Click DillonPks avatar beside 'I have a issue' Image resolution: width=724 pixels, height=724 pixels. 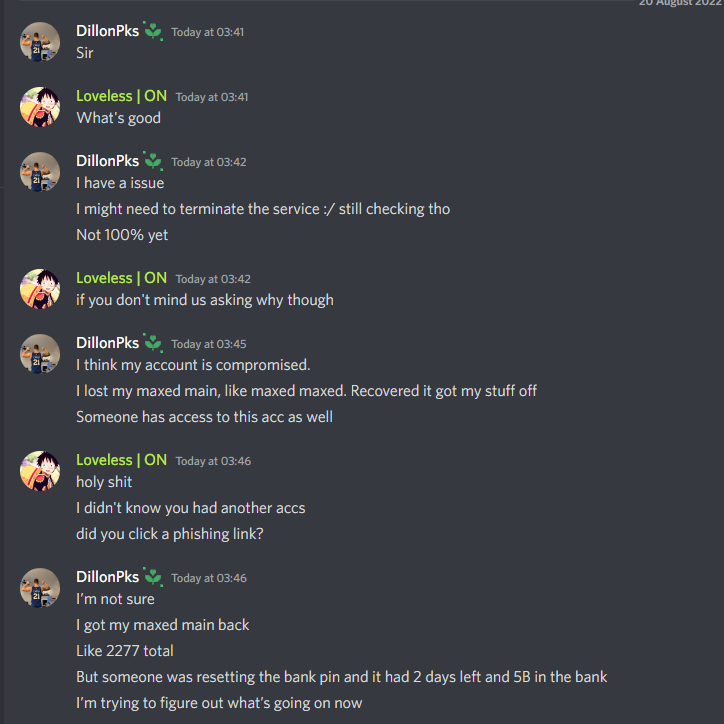(x=40, y=172)
